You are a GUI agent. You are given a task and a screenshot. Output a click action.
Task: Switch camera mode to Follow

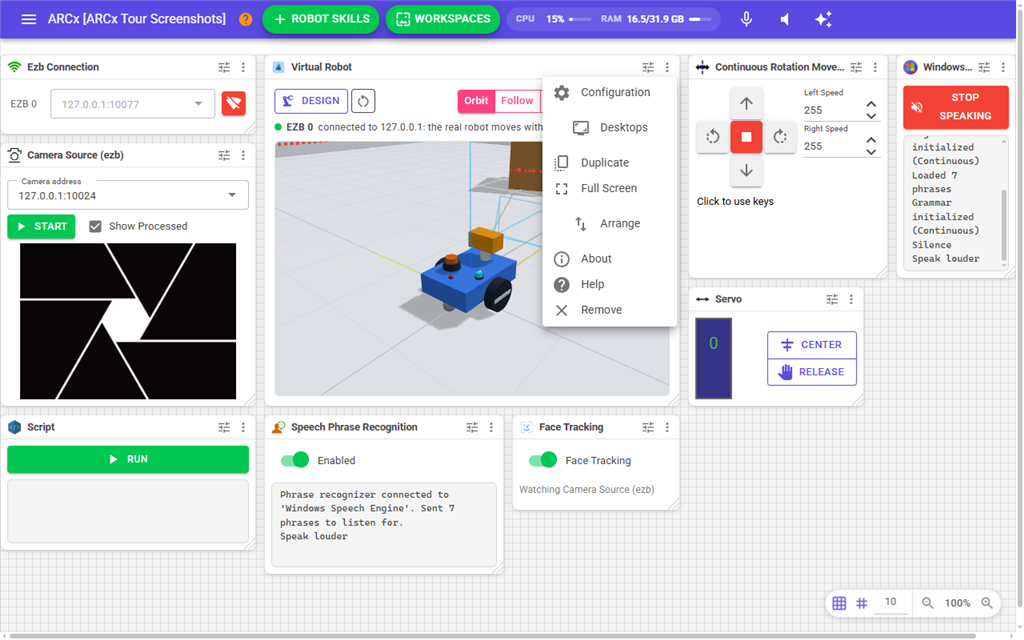click(x=517, y=101)
